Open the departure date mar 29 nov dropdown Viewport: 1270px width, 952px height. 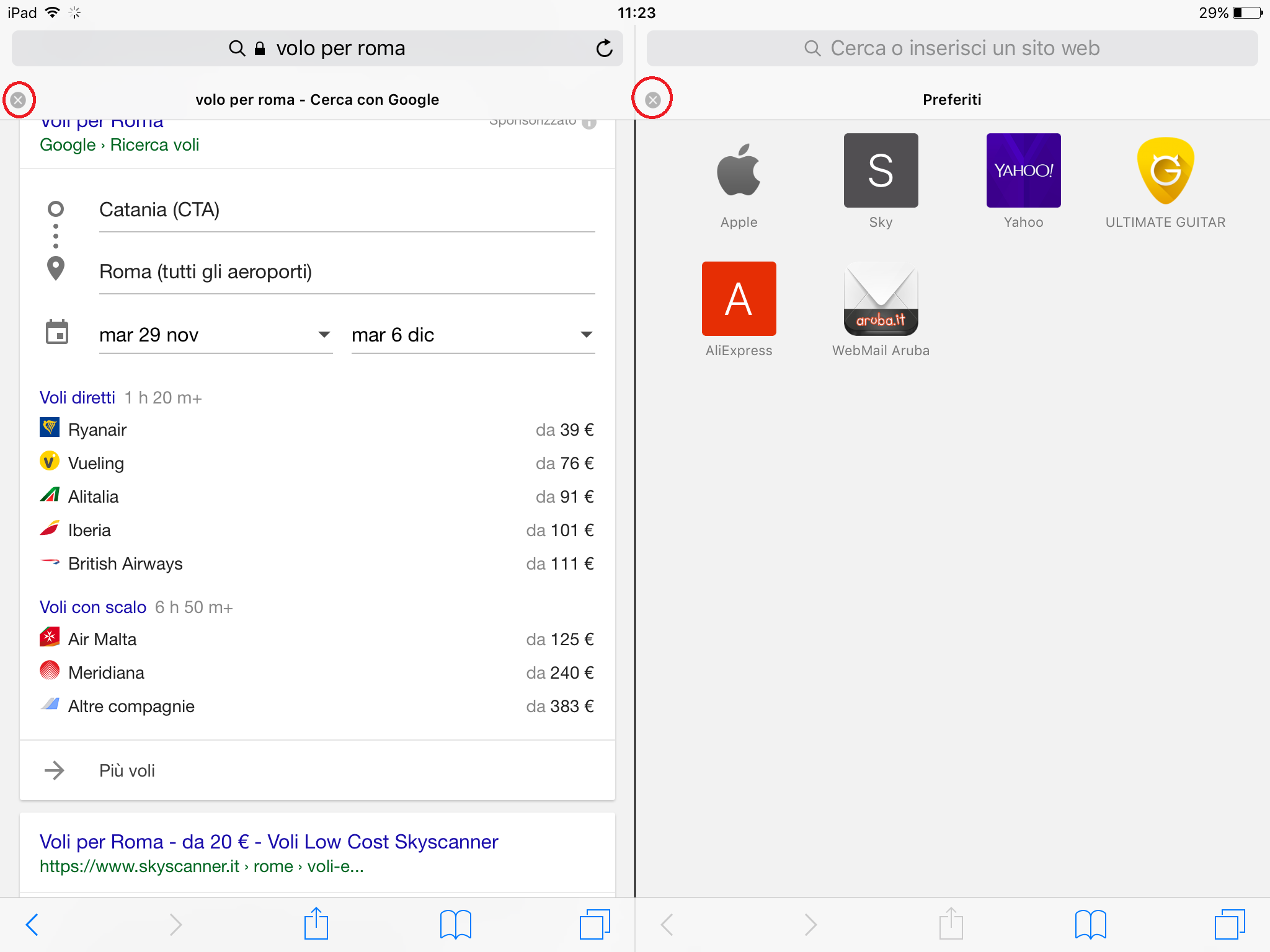(x=215, y=335)
